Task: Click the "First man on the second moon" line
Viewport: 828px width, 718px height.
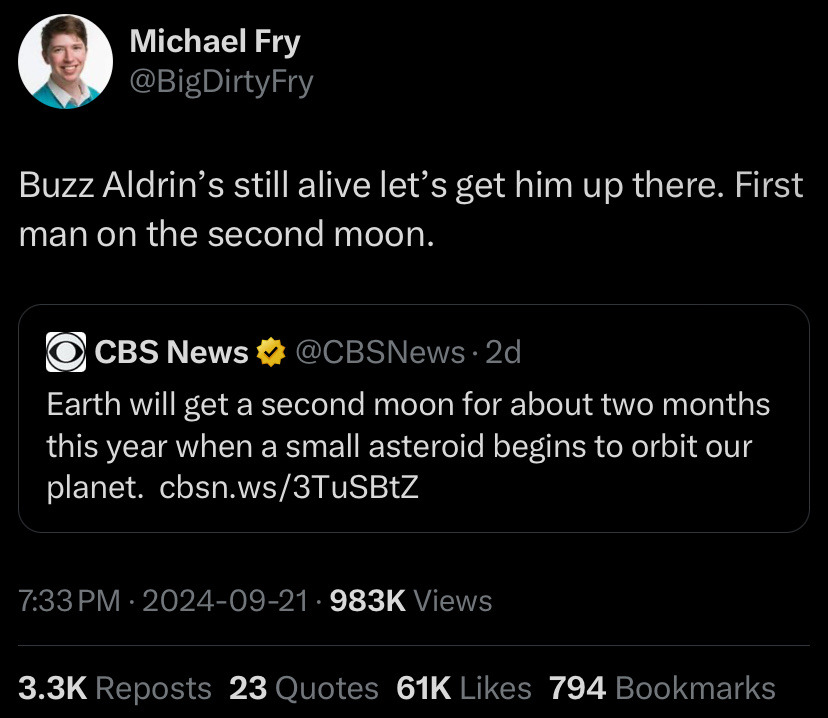Action: (228, 234)
